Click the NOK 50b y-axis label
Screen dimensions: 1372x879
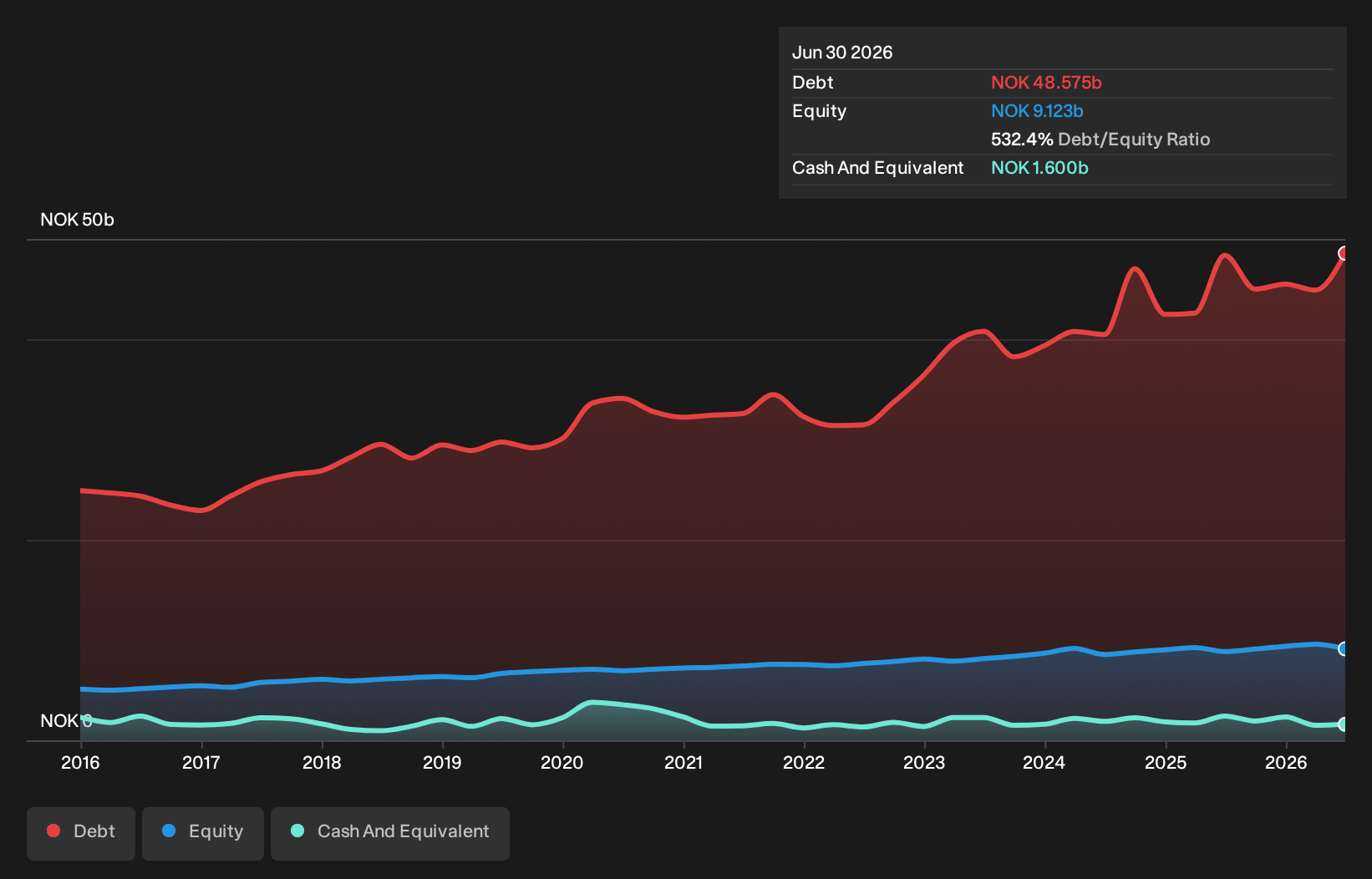pos(77,220)
